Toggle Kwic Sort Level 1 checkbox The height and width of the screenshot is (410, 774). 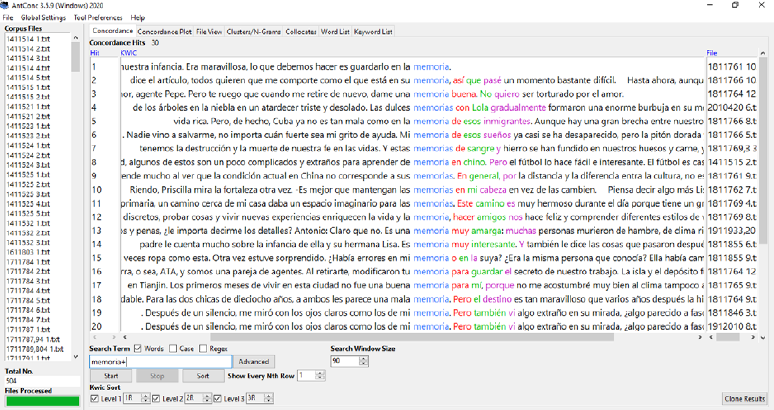coord(94,399)
